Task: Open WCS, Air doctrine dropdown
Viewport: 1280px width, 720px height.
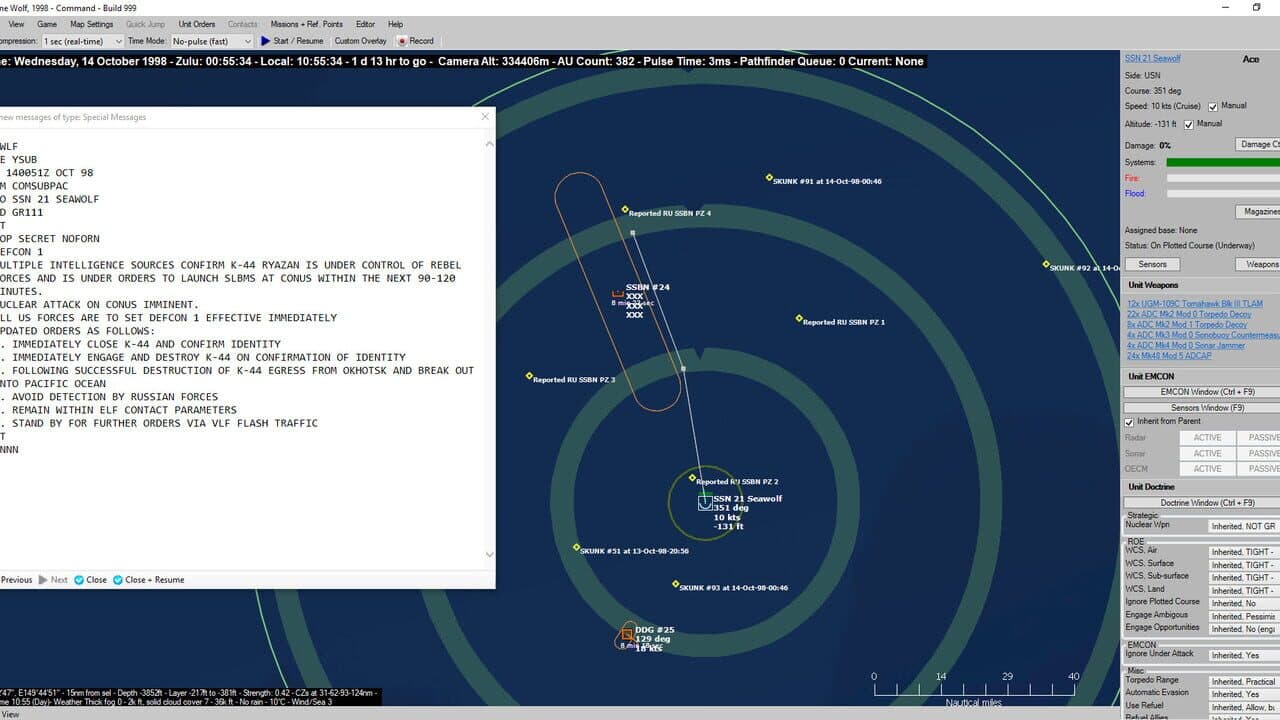Action: pos(1243,552)
